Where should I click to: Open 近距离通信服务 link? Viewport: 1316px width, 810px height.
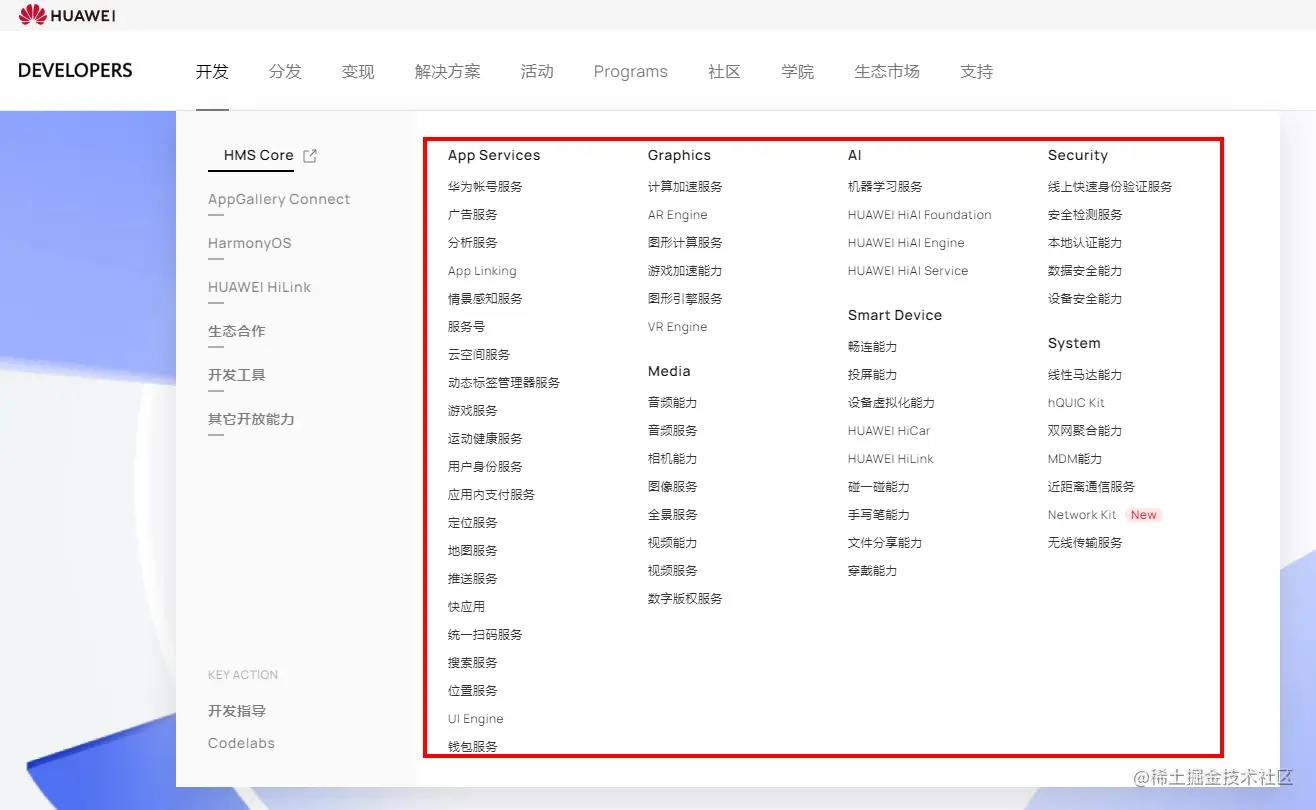[1091, 487]
